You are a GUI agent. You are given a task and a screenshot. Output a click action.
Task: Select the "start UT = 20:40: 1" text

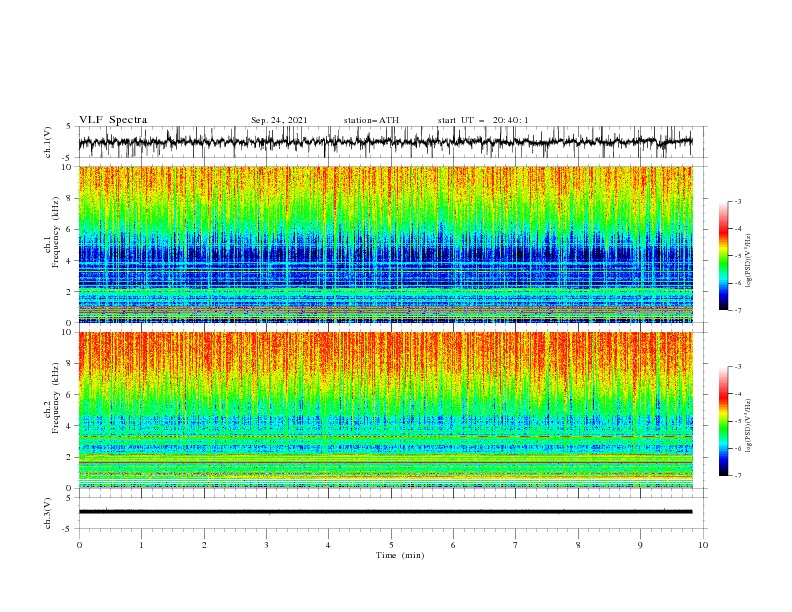[x=483, y=120]
